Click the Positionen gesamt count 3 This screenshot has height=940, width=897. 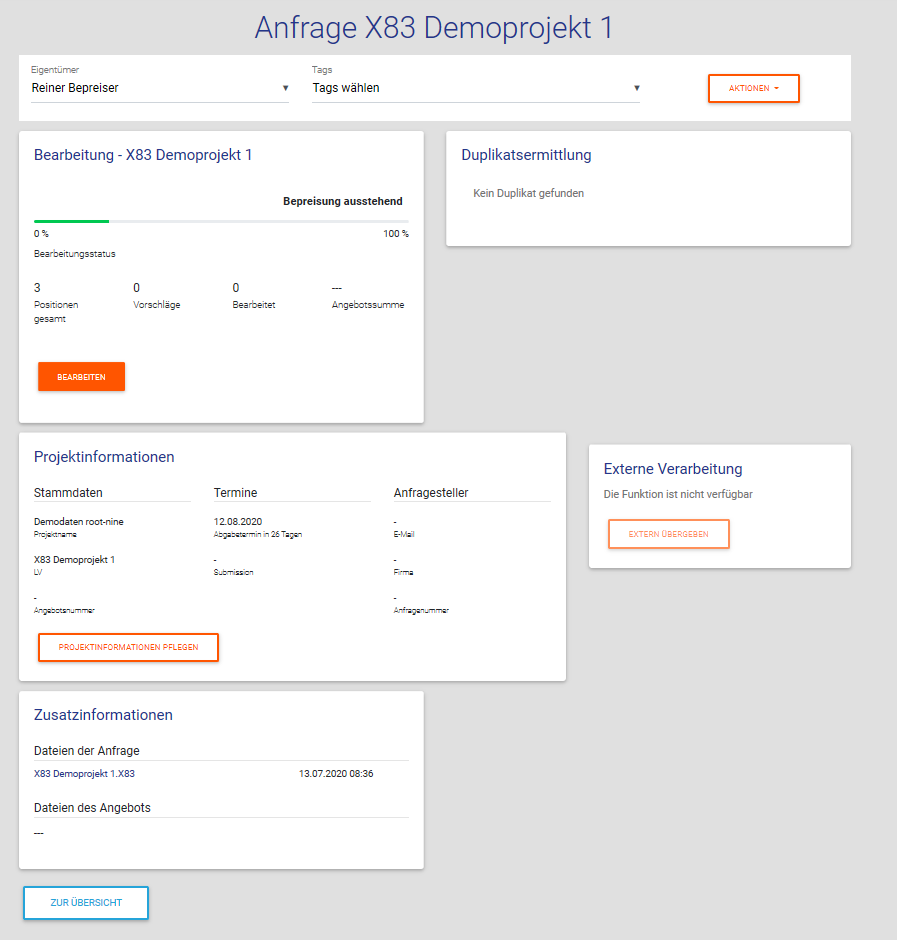click(37, 288)
